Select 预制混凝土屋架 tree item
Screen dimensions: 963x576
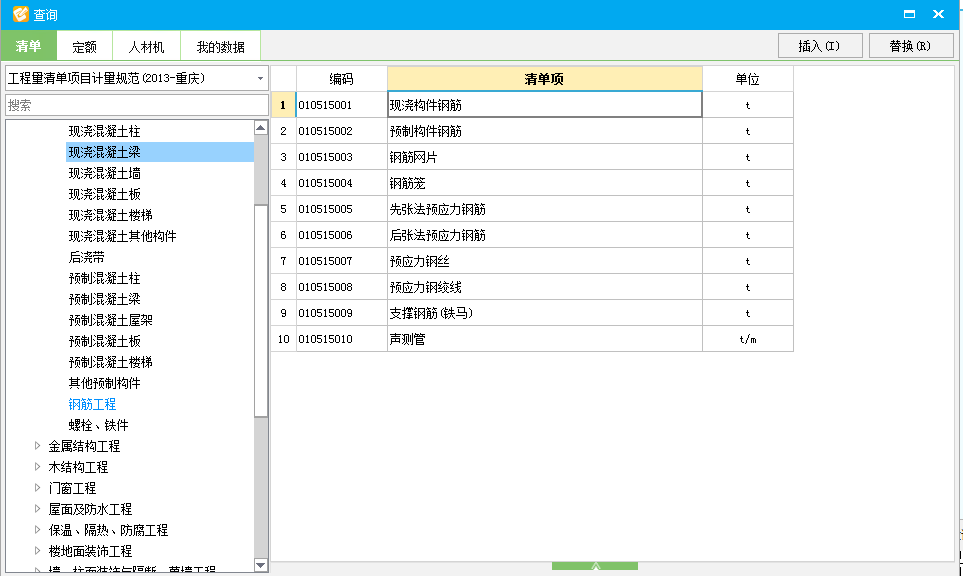coord(111,320)
